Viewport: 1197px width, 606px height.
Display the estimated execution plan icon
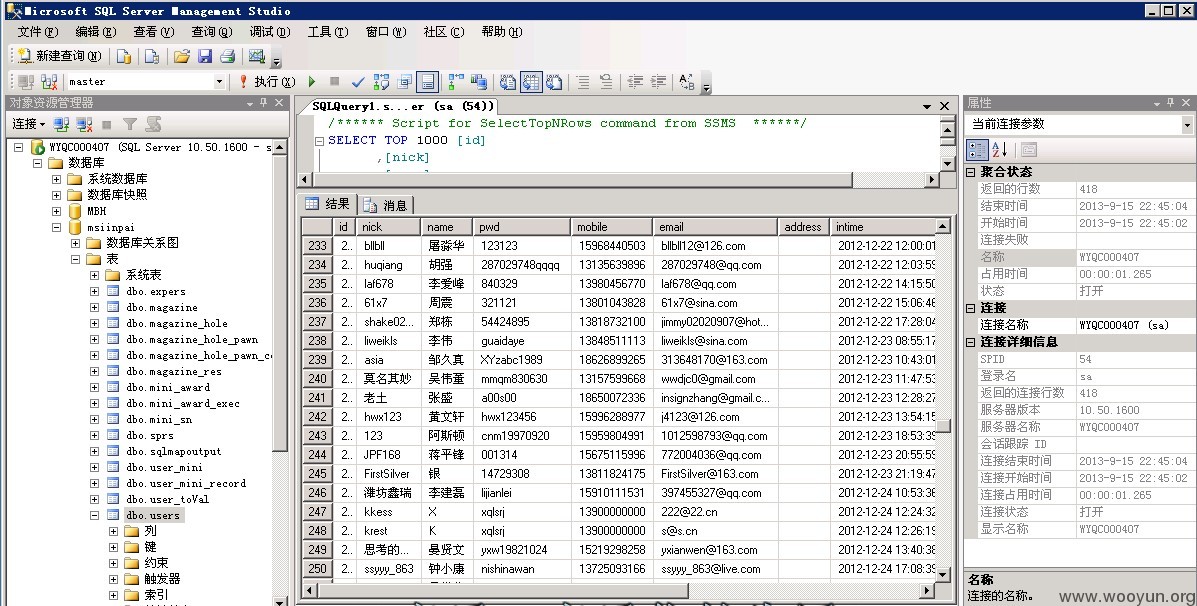coord(382,82)
